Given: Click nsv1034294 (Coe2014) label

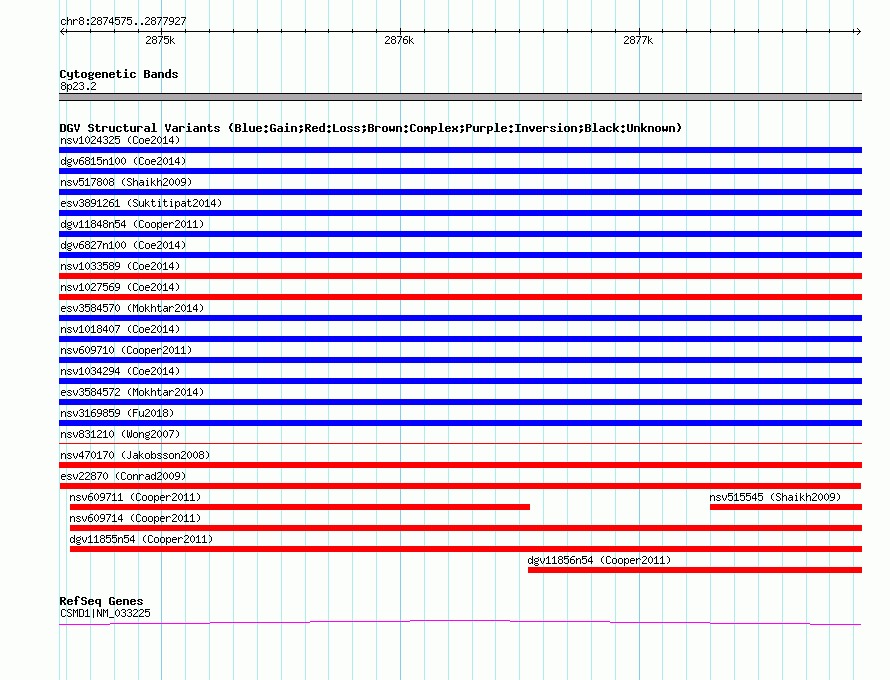Looking at the screenshot, I should click(120, 371).
